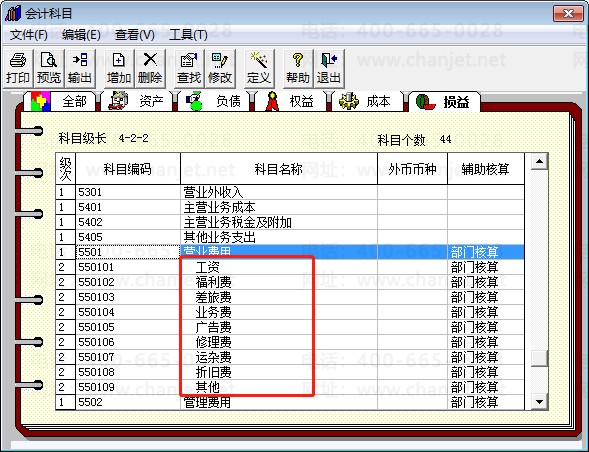The height and width of the screenshot is (452, 589).
Task: Show all accounts with 全部 tab
Action: coord(60,101)
